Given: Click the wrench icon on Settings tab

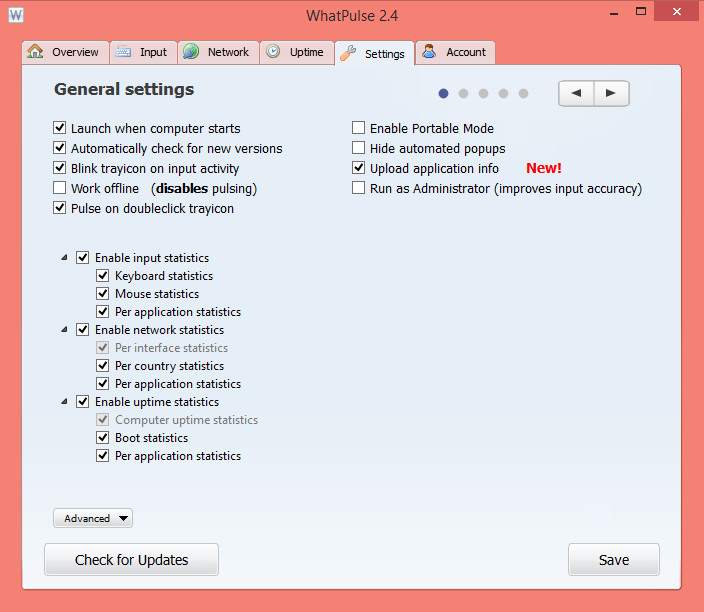Looking at the screenshot, I should [x=348, y=53].
